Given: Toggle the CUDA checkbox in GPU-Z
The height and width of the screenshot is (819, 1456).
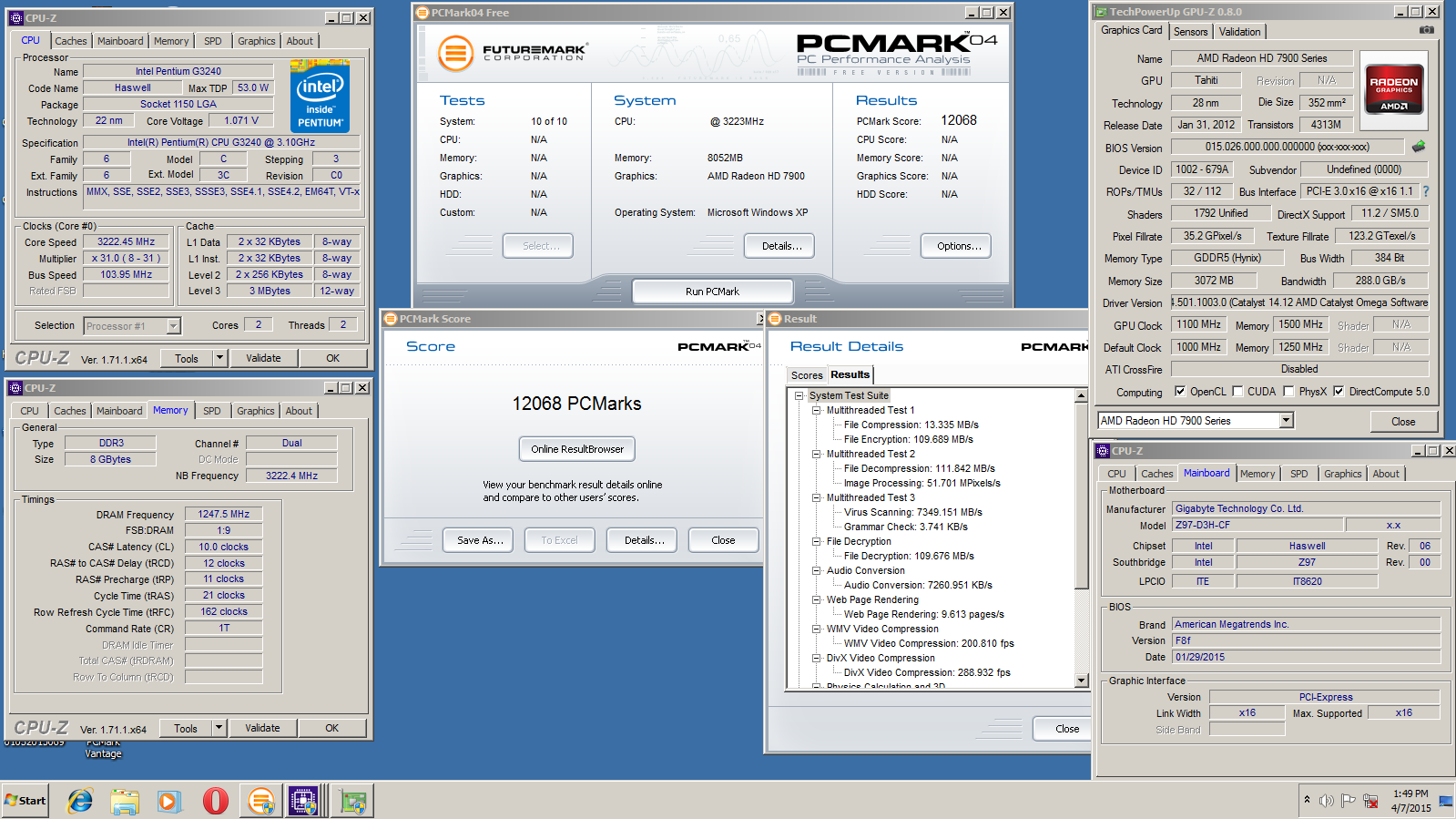Looking at the screenshot, I should coord(1237,392).
